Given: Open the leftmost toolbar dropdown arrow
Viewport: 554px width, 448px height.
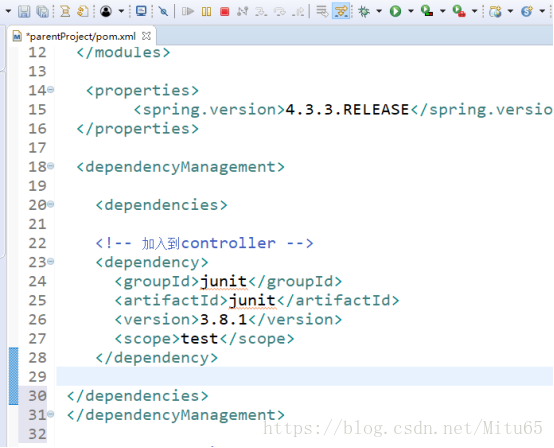Looking at the screenshot, I should [8, 11].
